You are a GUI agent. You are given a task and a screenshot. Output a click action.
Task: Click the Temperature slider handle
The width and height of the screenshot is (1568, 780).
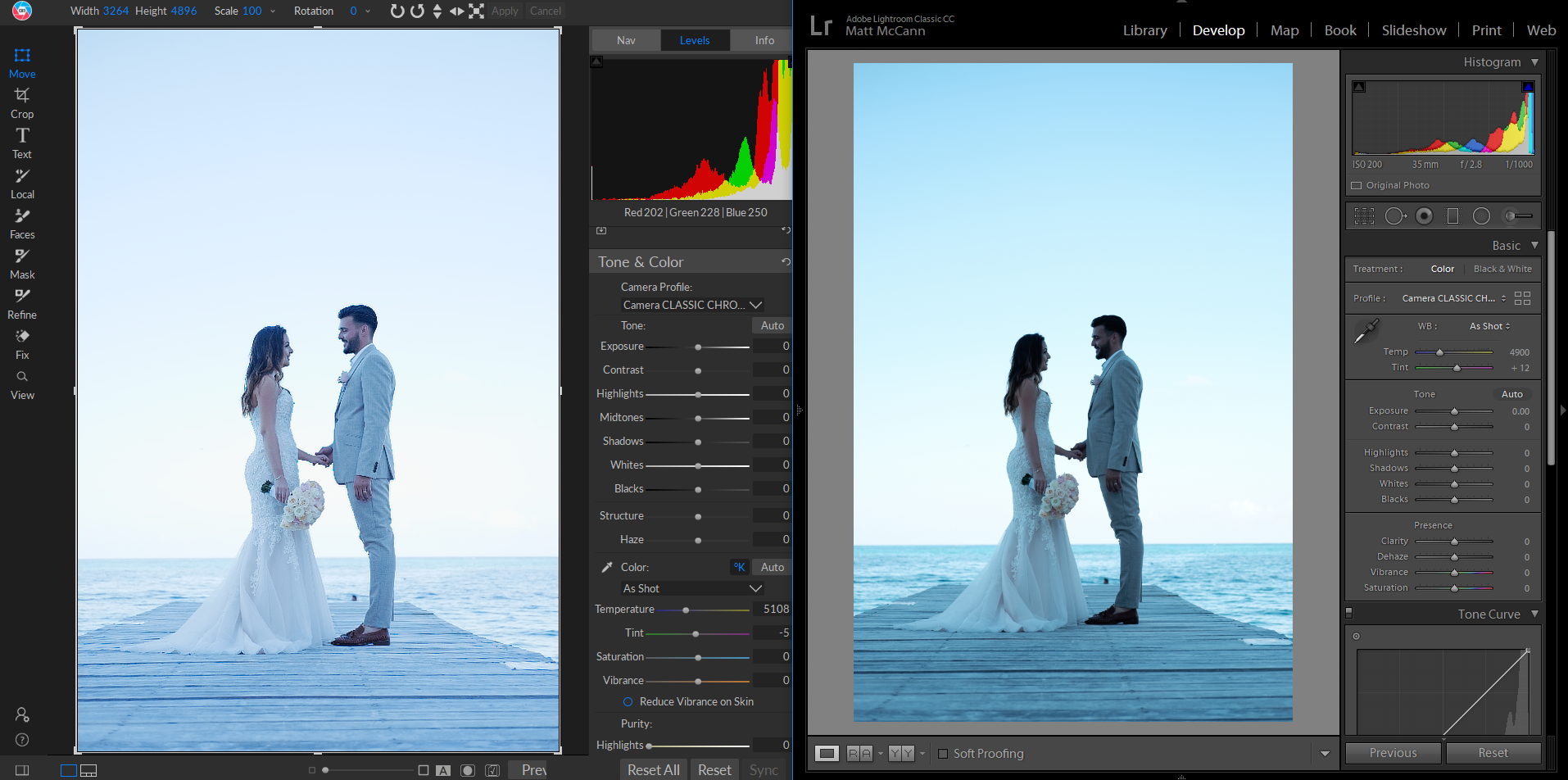click(x=686, y=610)
